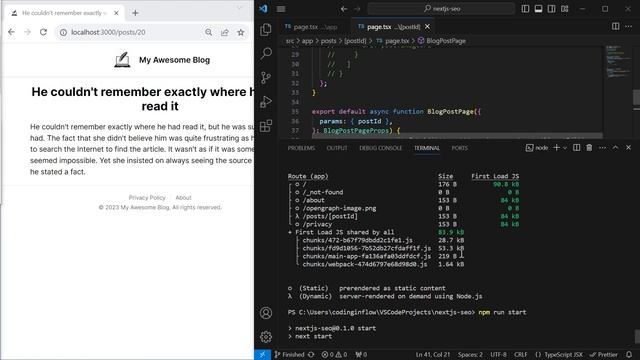Open the Search view in activity bar
The width and height of the screenshot is (640, 360).
tap(266, 53)
